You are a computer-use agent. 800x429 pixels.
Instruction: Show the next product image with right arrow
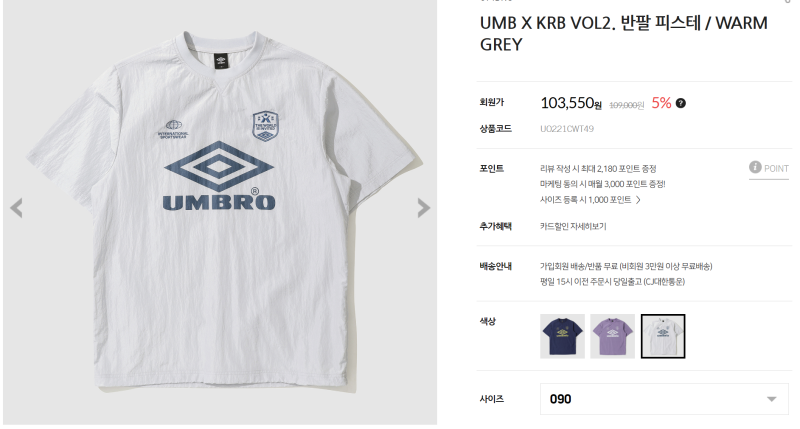pos(423,208)
